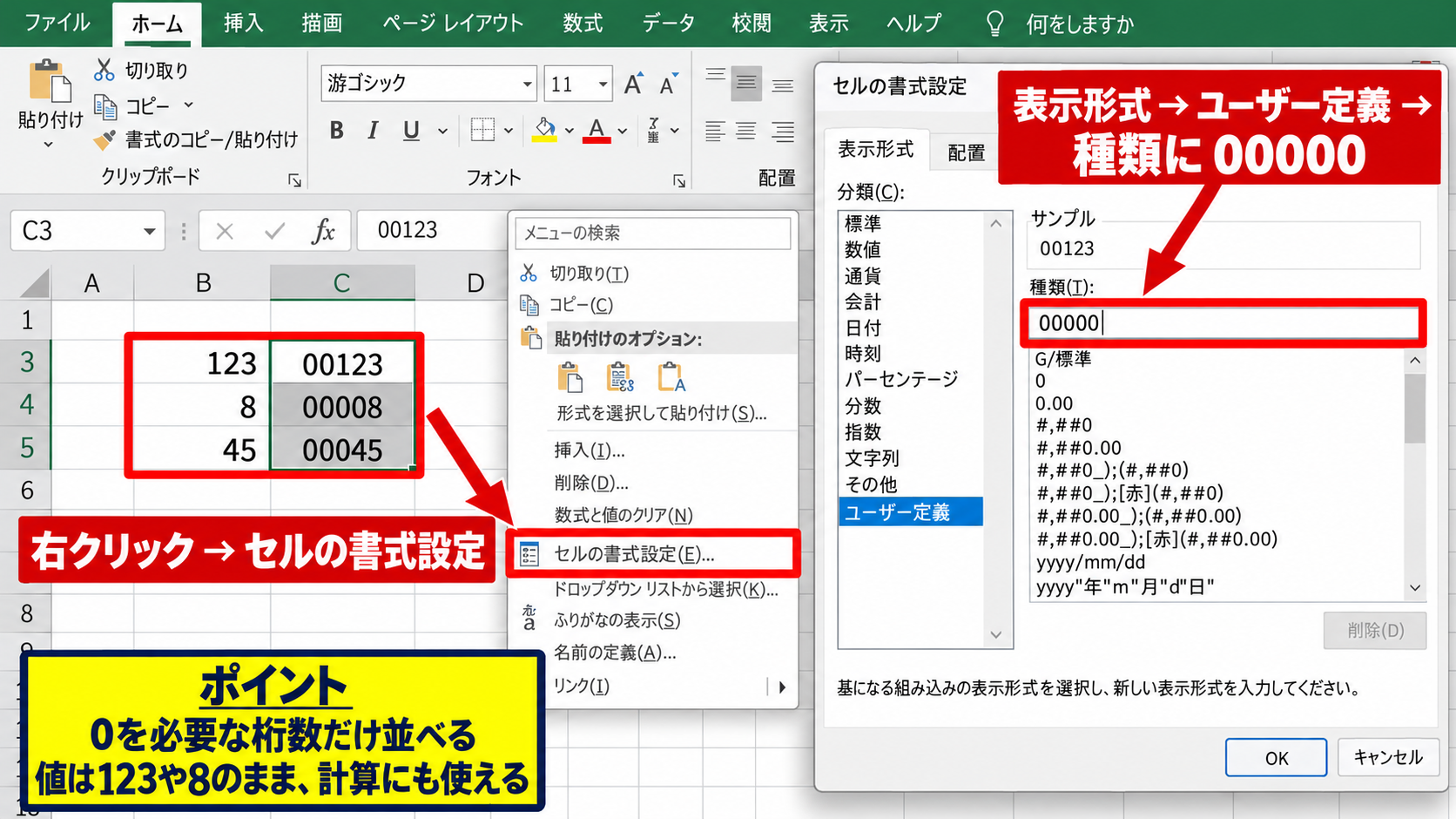Expand the Copy dropdown arrow
Screen dimensions: 1456x819
click(x=188, y=105)
